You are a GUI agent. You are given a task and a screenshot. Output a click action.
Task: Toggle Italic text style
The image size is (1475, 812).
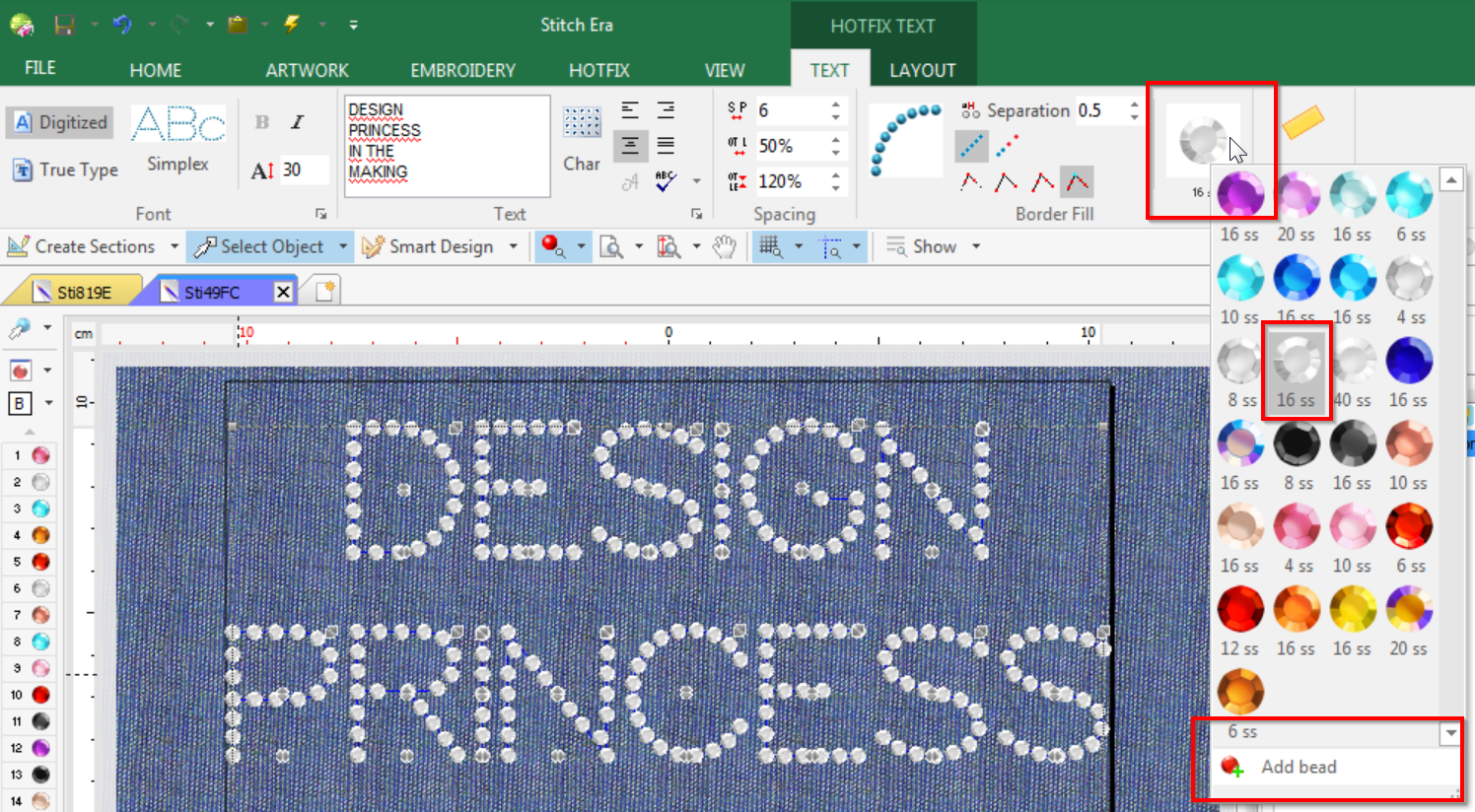(x=297, y=122)
